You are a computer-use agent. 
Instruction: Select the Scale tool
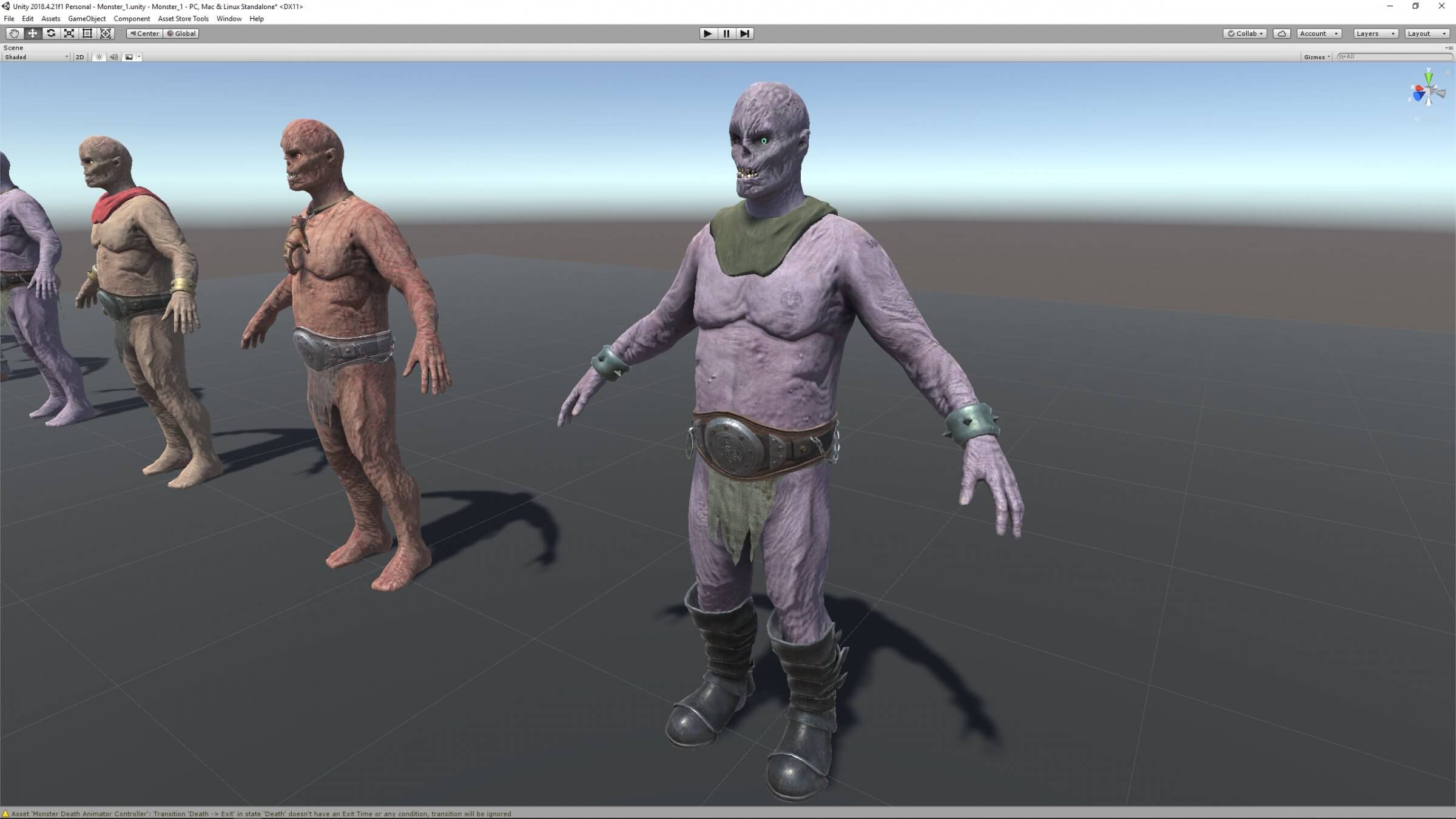[69, 33]
